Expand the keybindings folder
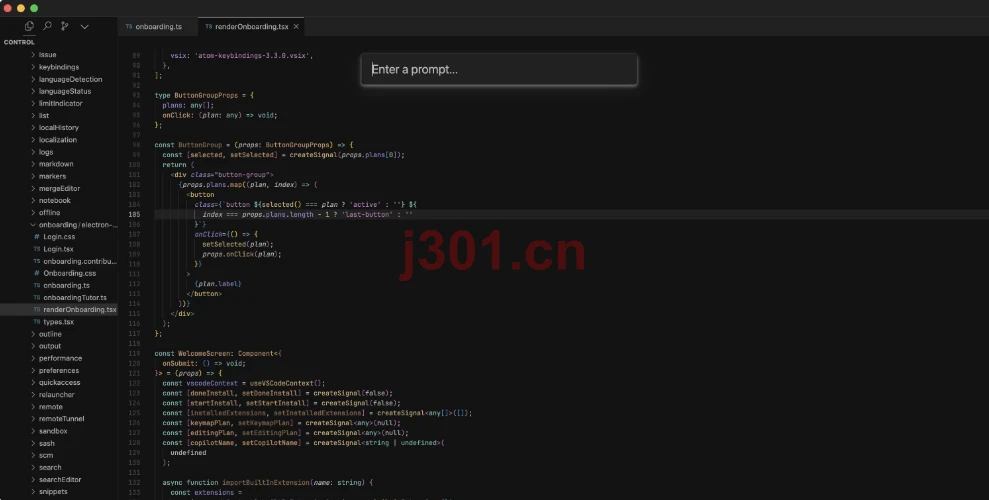This screenshot has height=500, width=989. (x=59, y=67)
